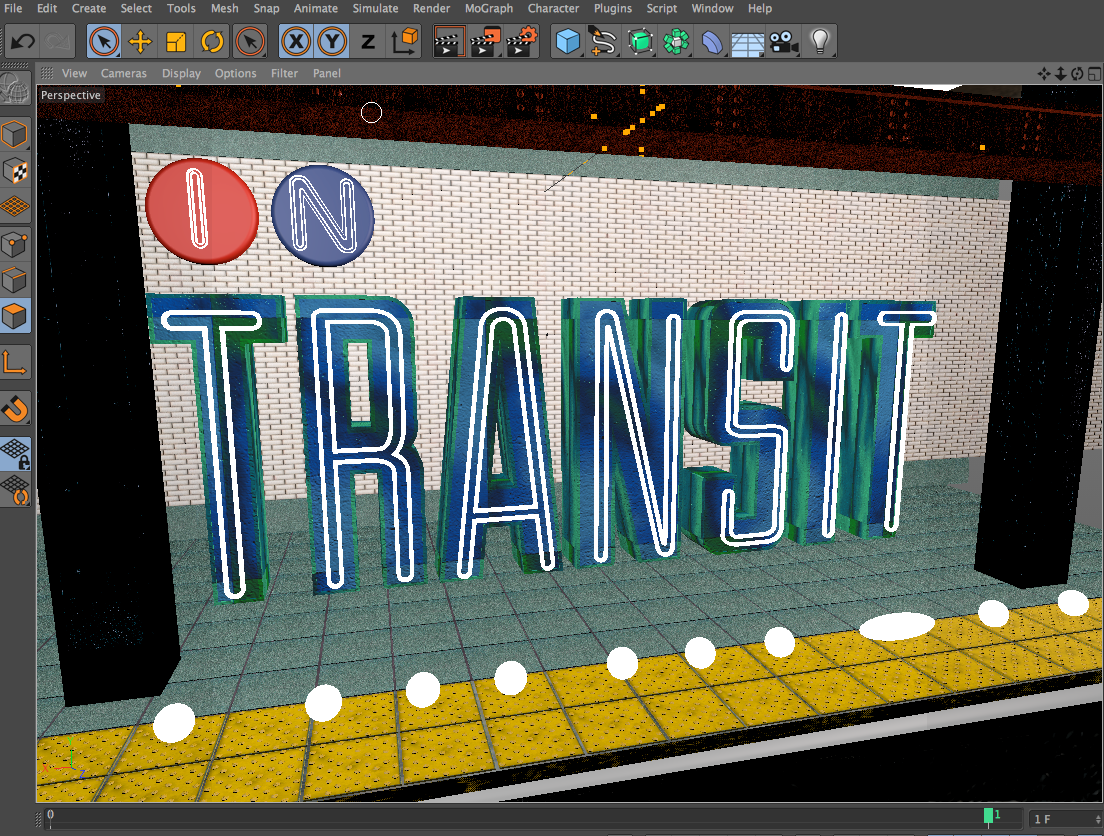The height and width of the screenshot is (836, 1104).
Task: Enable Edges mode
Action: click(15, 280)
